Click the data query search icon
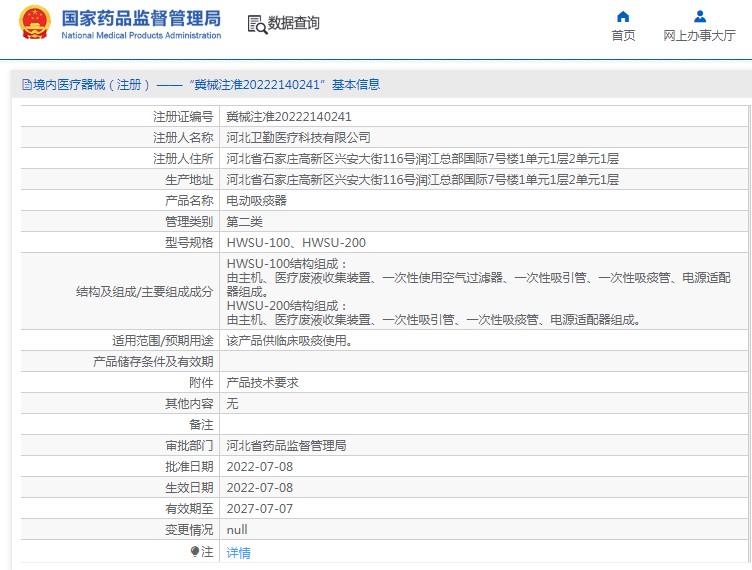752x570 pixels. 257,24
